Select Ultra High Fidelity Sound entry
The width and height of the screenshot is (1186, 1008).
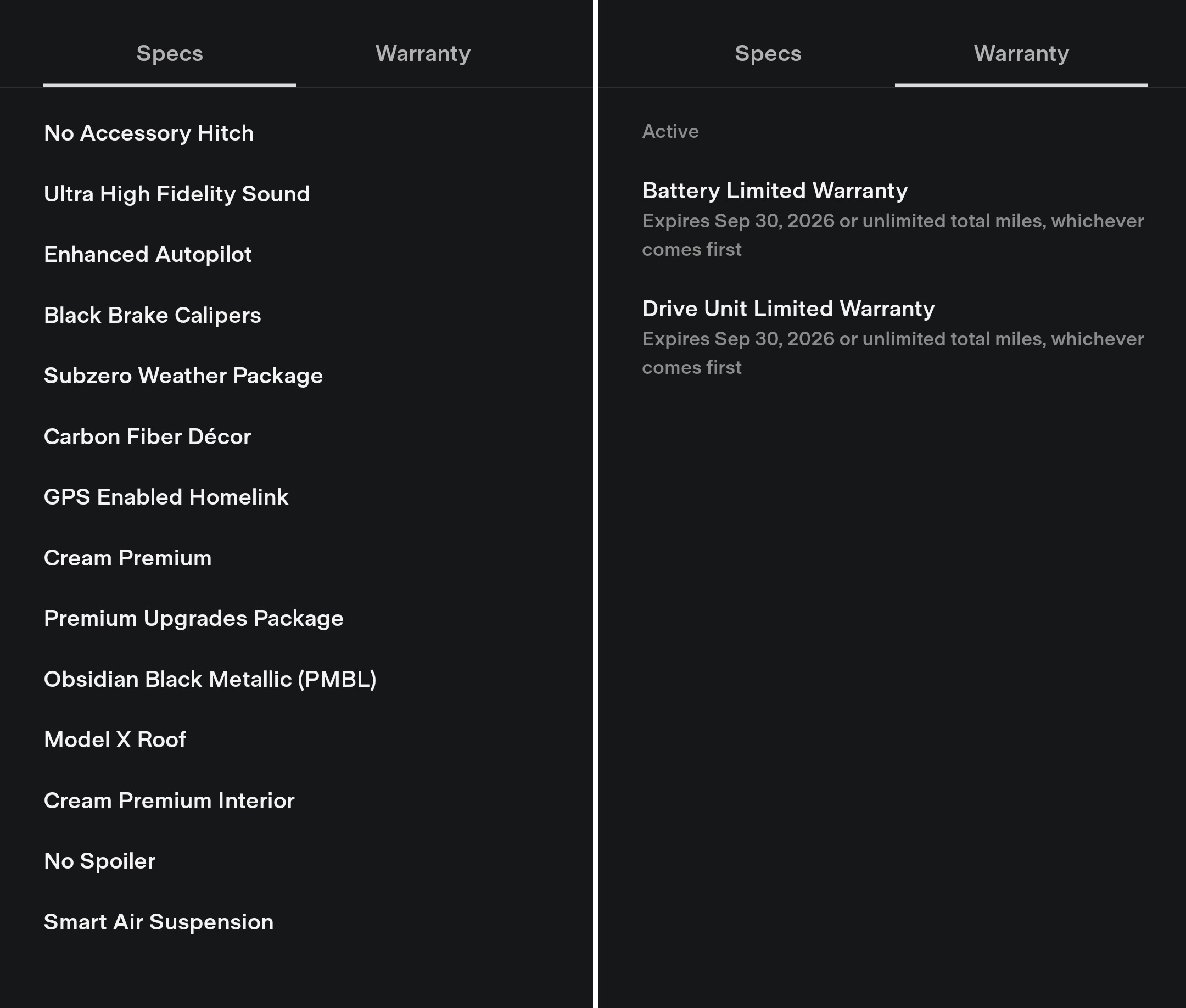click(x=177, y=194)
